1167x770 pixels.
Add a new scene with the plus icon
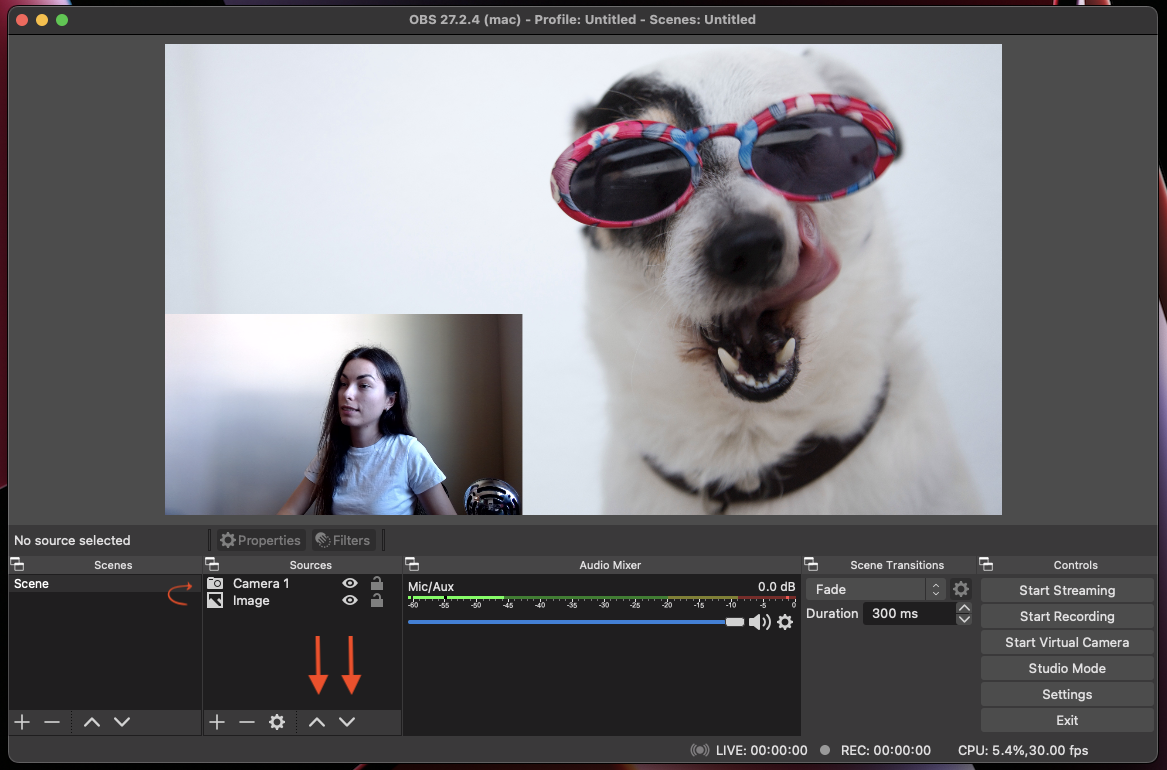coord(22,722)
